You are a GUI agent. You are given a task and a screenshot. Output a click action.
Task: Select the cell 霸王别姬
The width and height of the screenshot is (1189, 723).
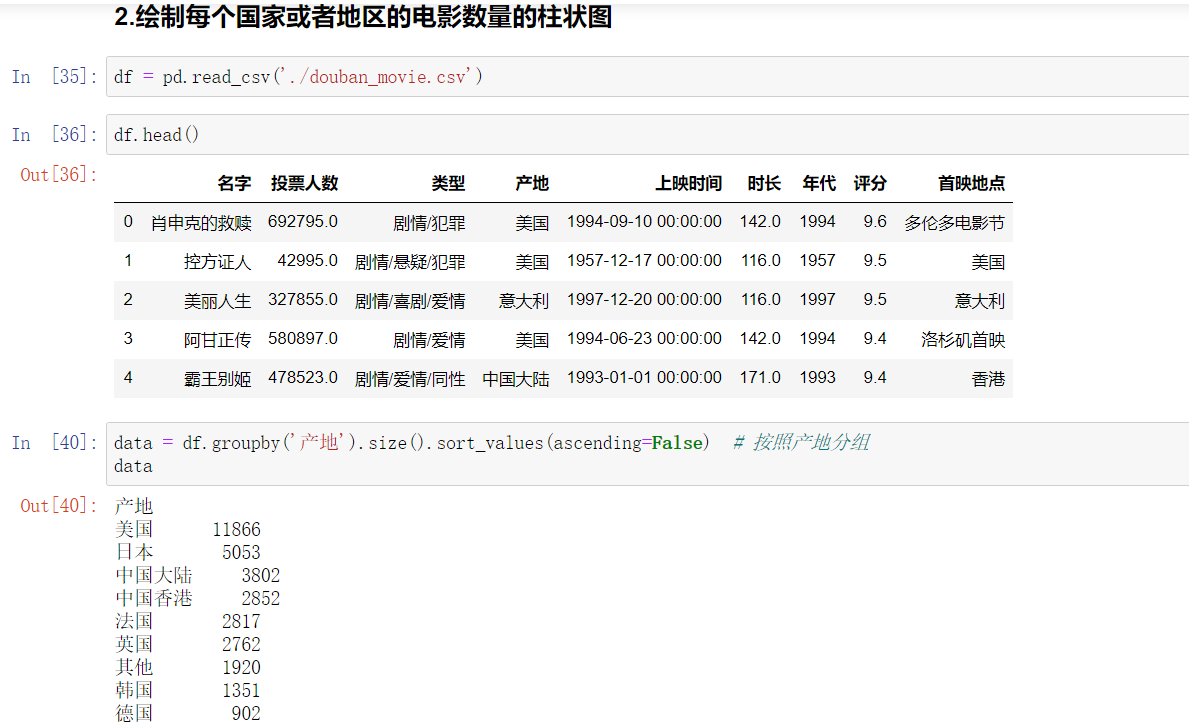click(x=217, y=379)
